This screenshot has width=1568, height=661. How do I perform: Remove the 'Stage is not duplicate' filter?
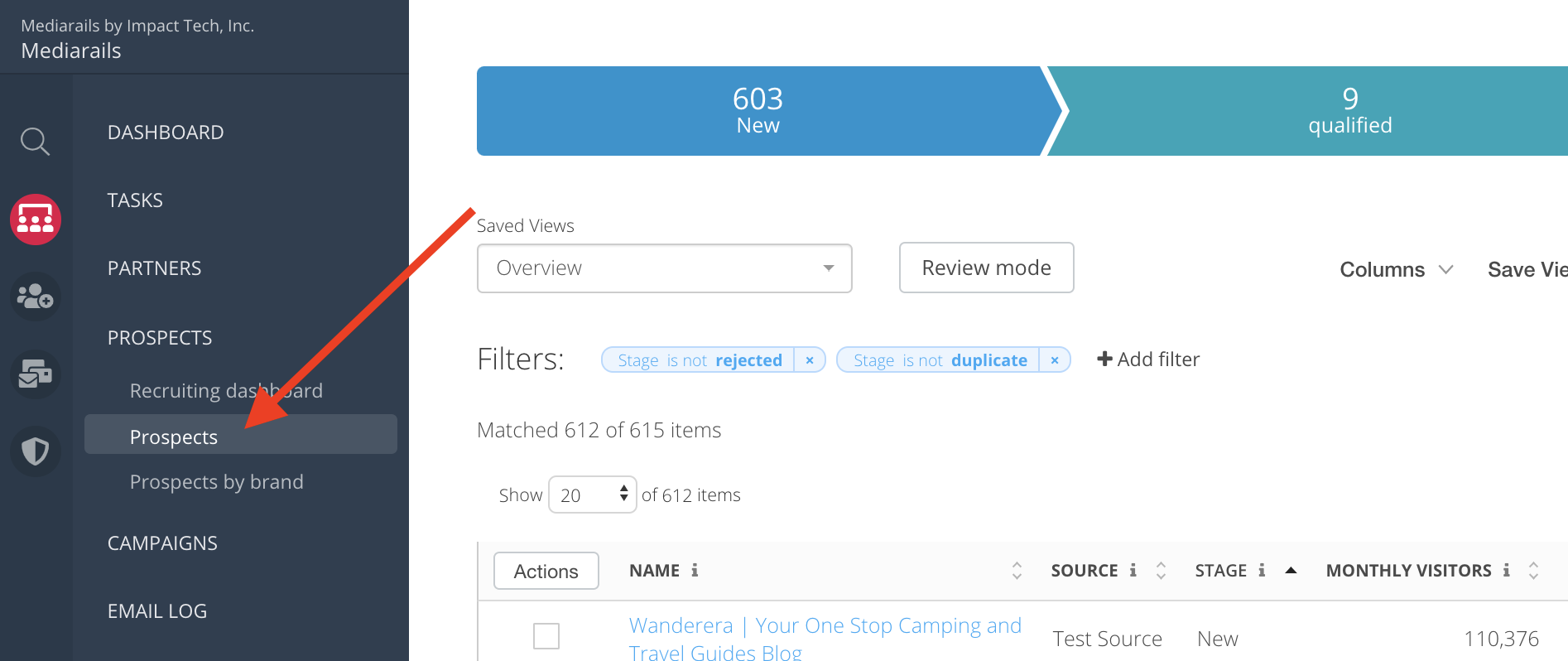(1054, 360)
